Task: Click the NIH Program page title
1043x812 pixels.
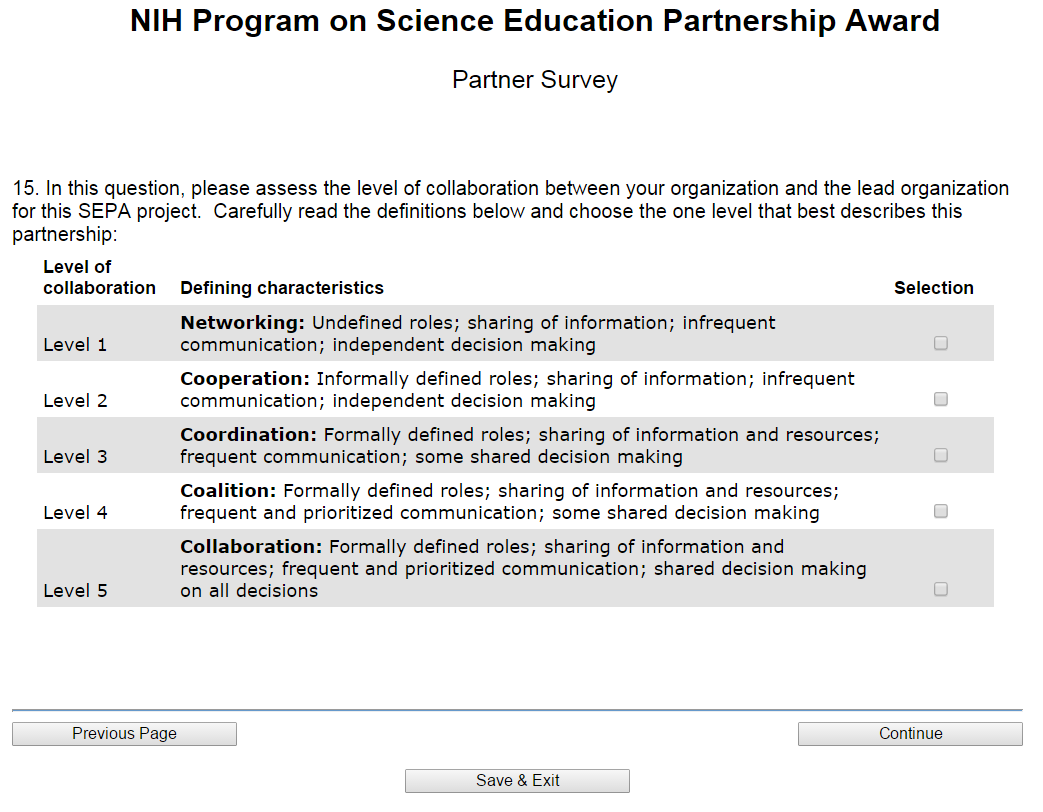Action: point(535,21)
